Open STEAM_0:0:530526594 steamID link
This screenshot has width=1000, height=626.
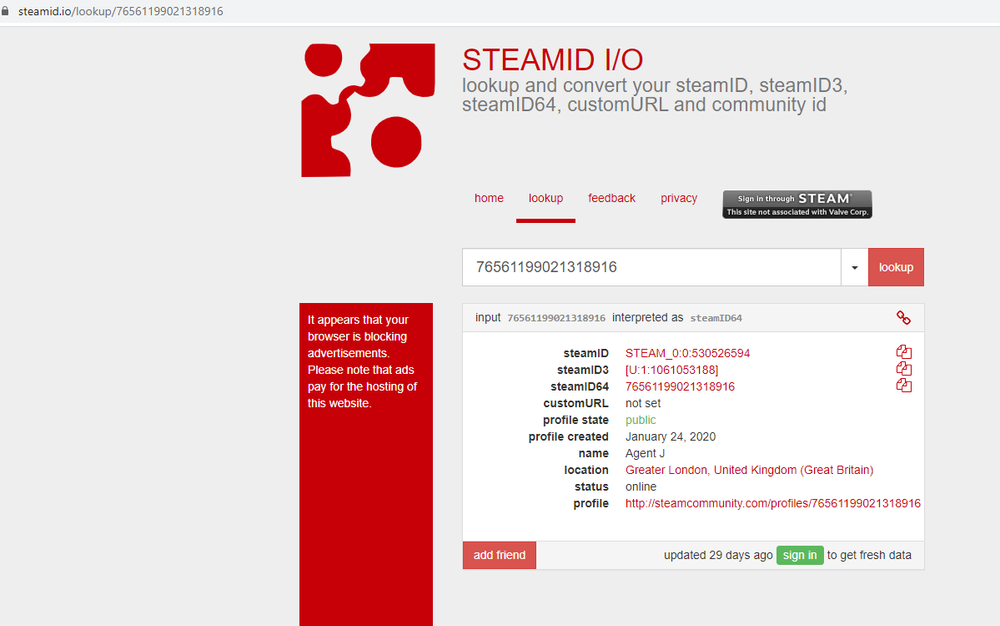688,353
